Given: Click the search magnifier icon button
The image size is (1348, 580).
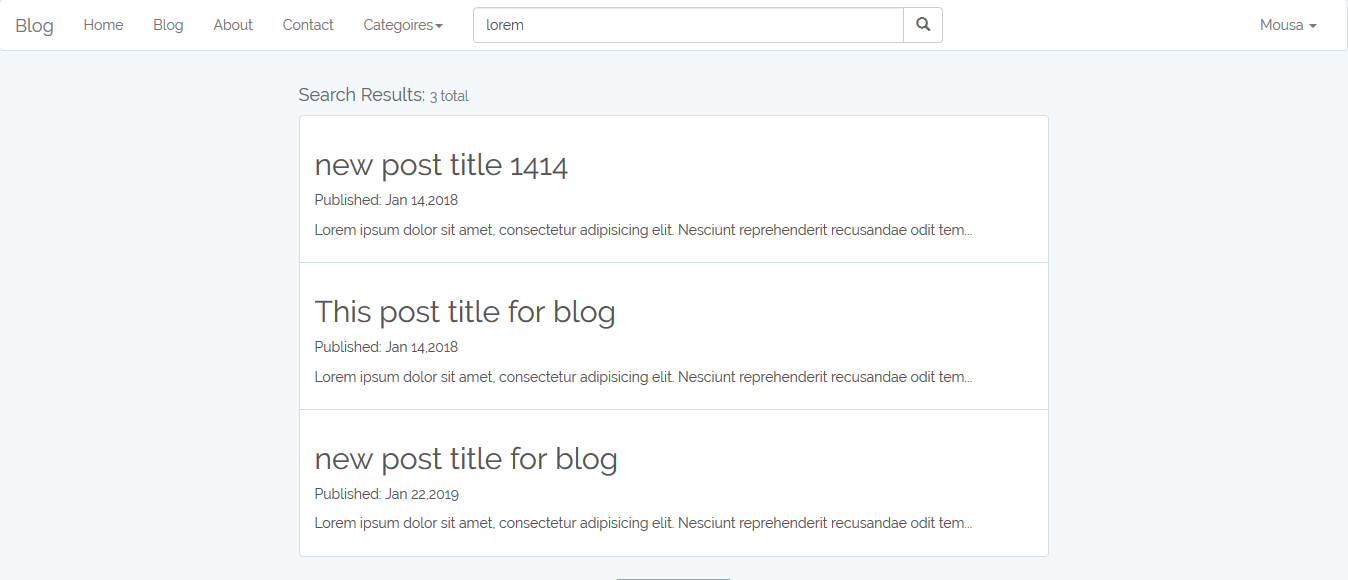Looking at the screenshot, I should (x=923, y=25).
